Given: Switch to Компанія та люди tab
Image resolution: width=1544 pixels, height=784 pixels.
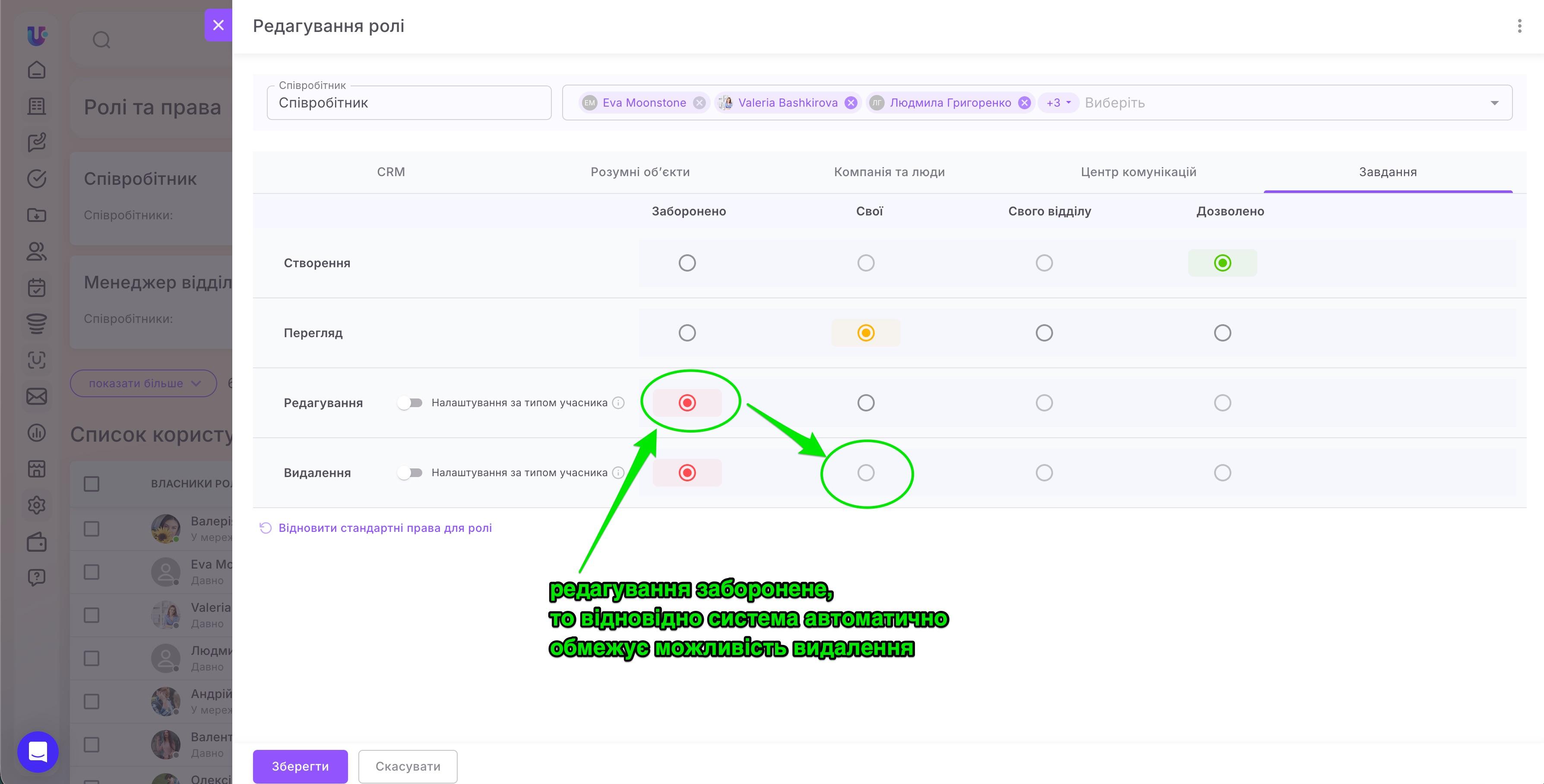Looking at the screenshot, I should pos(889,172).
